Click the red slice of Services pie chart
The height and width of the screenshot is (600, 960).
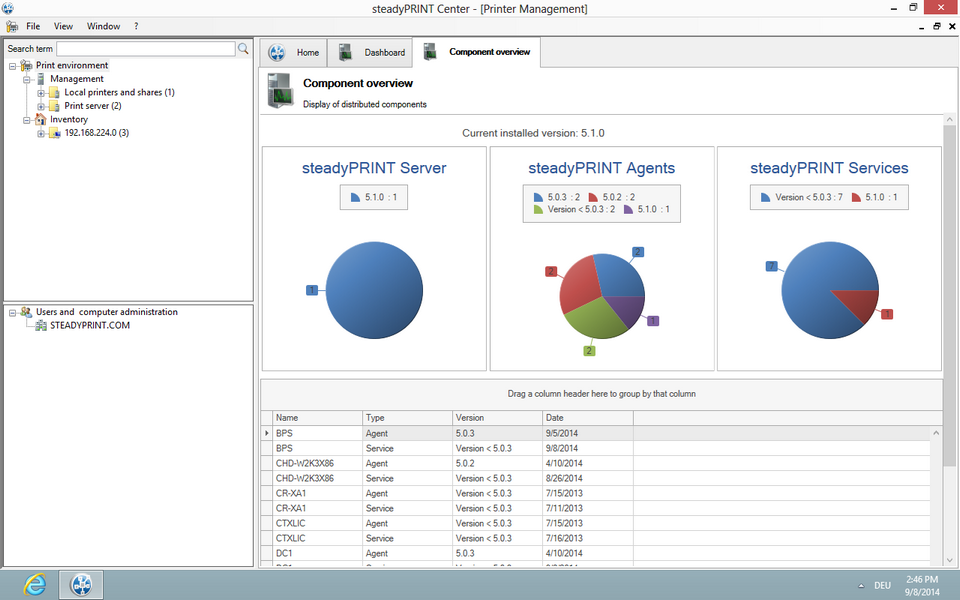[861, 303]
